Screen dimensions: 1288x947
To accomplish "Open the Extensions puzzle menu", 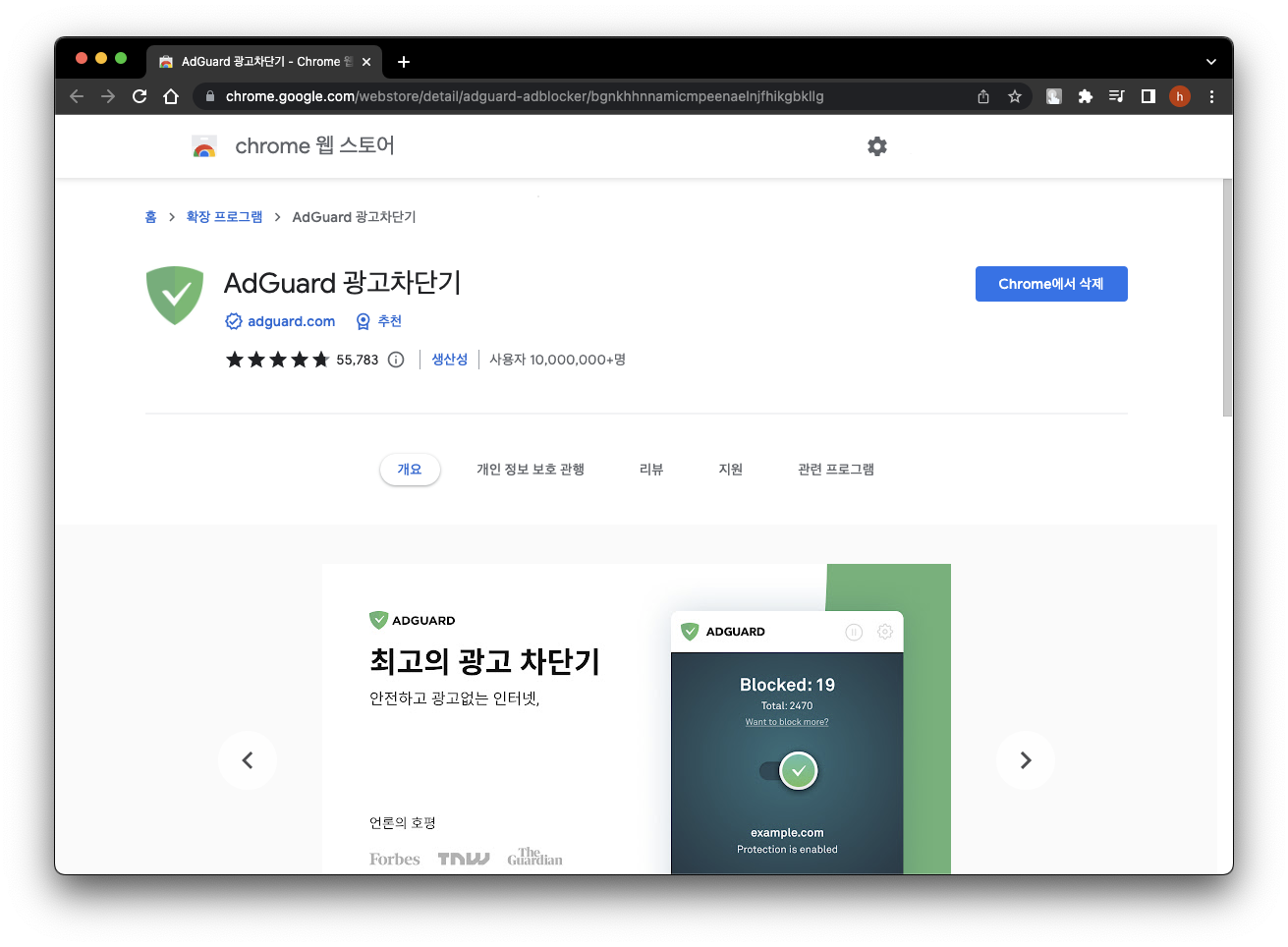I will 1086,96.
